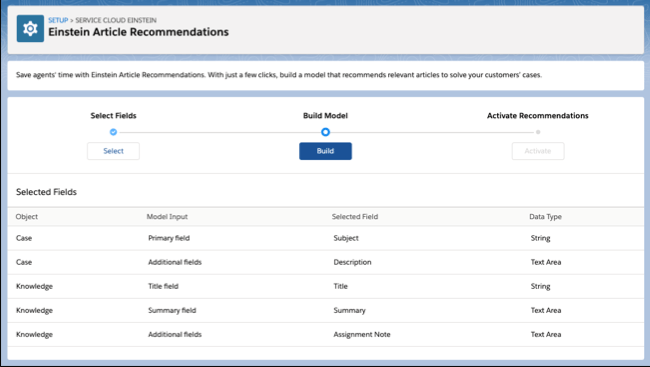Click Additional fields in Assignment Note row
This screenshot has height=367, width=650.
(175, 334)
